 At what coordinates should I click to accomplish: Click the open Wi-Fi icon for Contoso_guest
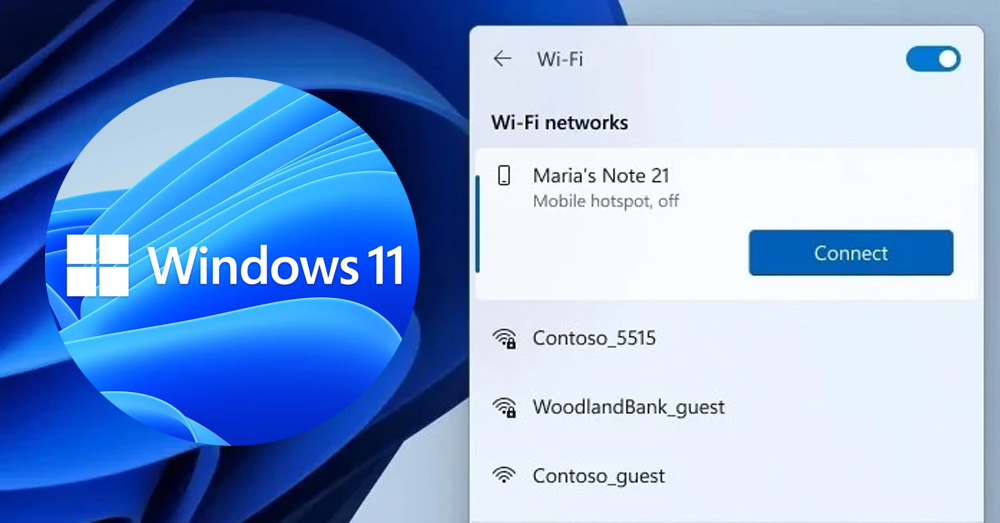point(504,475)
